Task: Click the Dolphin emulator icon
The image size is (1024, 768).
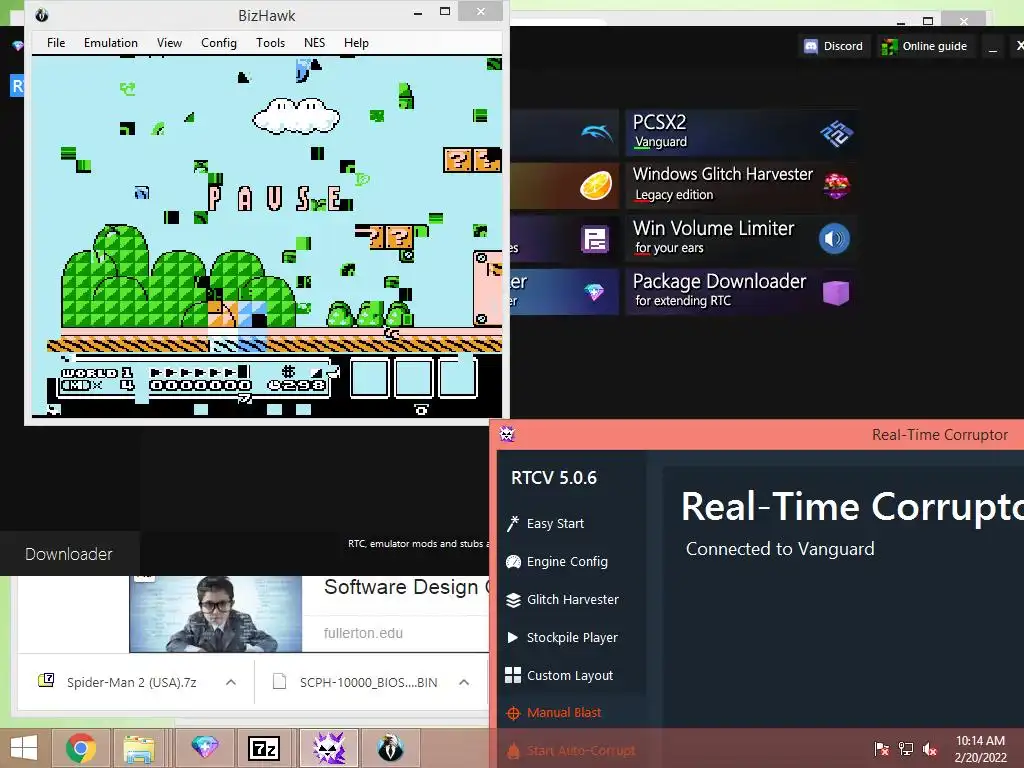Action: point(597,133)
